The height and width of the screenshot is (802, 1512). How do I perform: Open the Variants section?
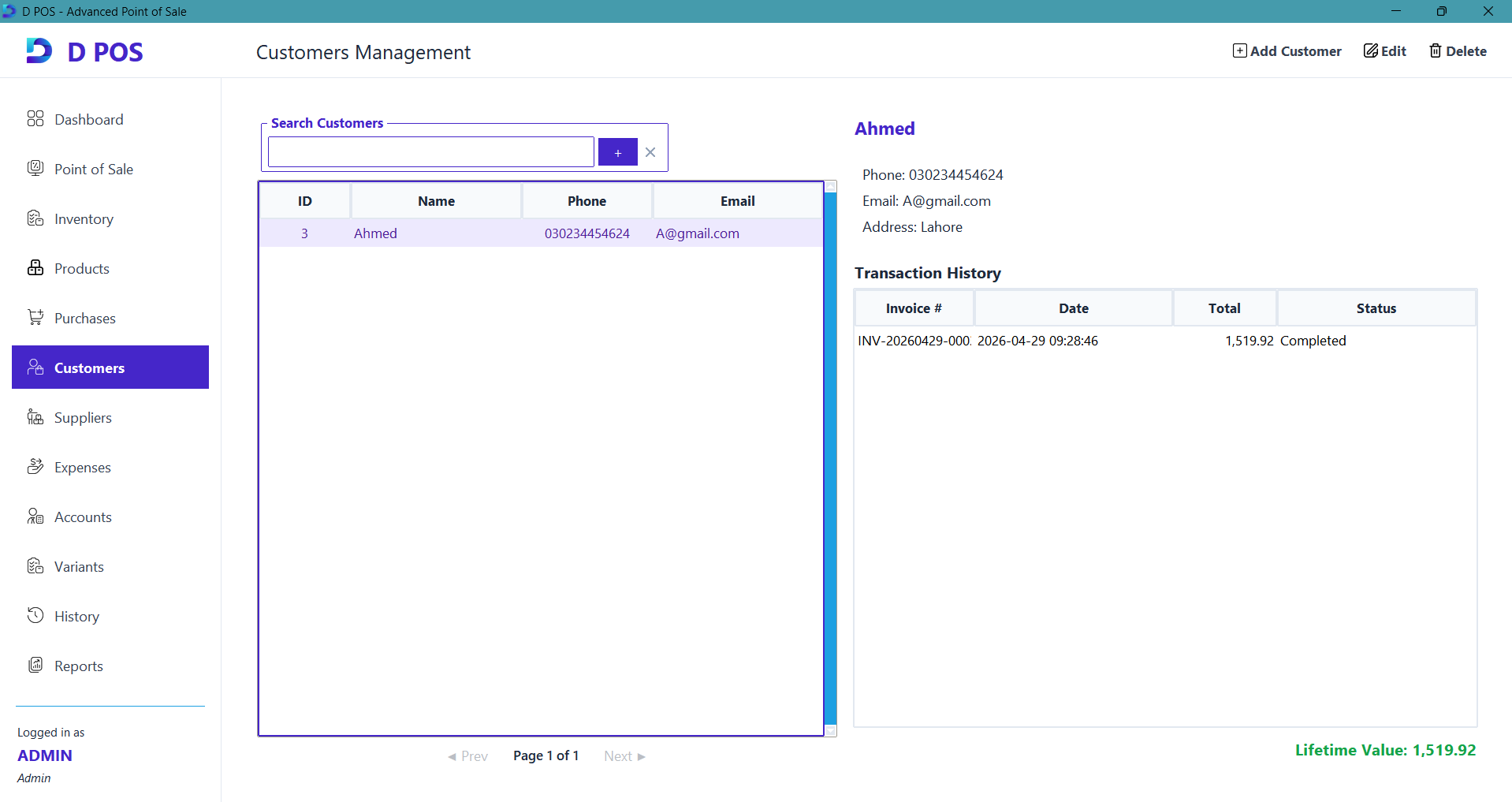(x=110, y=566)
